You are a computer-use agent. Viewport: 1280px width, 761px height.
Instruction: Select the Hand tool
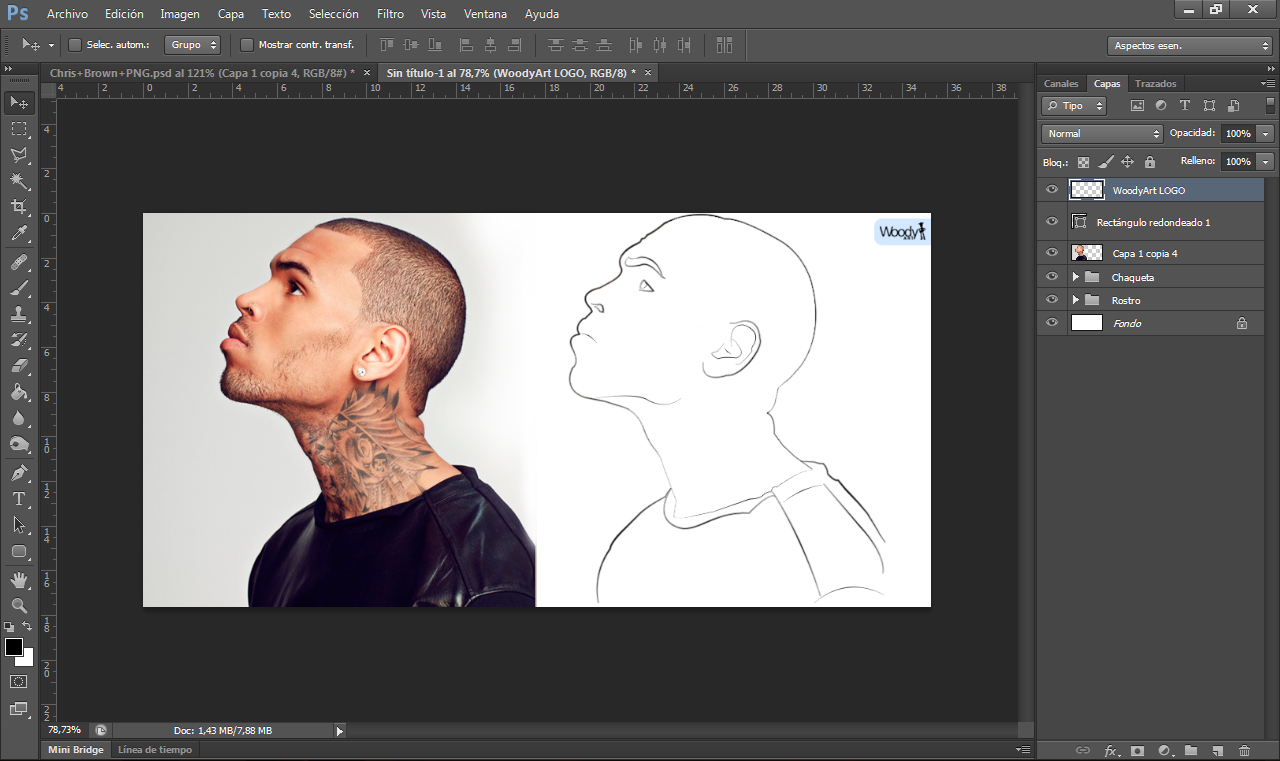19,579
